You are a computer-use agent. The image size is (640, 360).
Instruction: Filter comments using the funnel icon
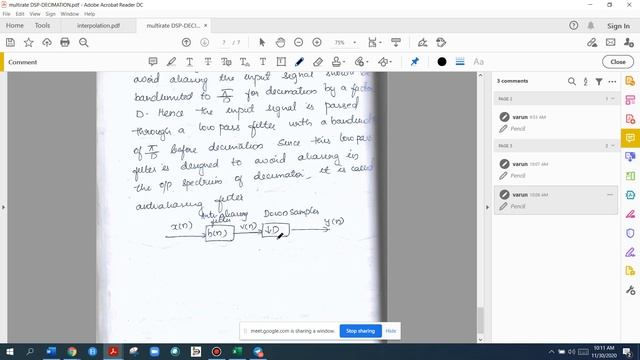click(x=599, y=81)
